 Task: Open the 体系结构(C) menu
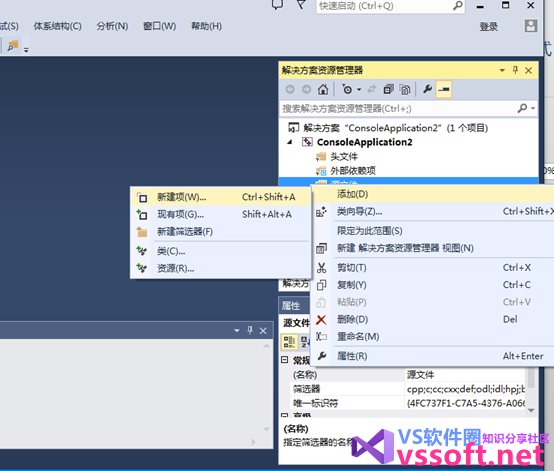click(x=58, y=26)
